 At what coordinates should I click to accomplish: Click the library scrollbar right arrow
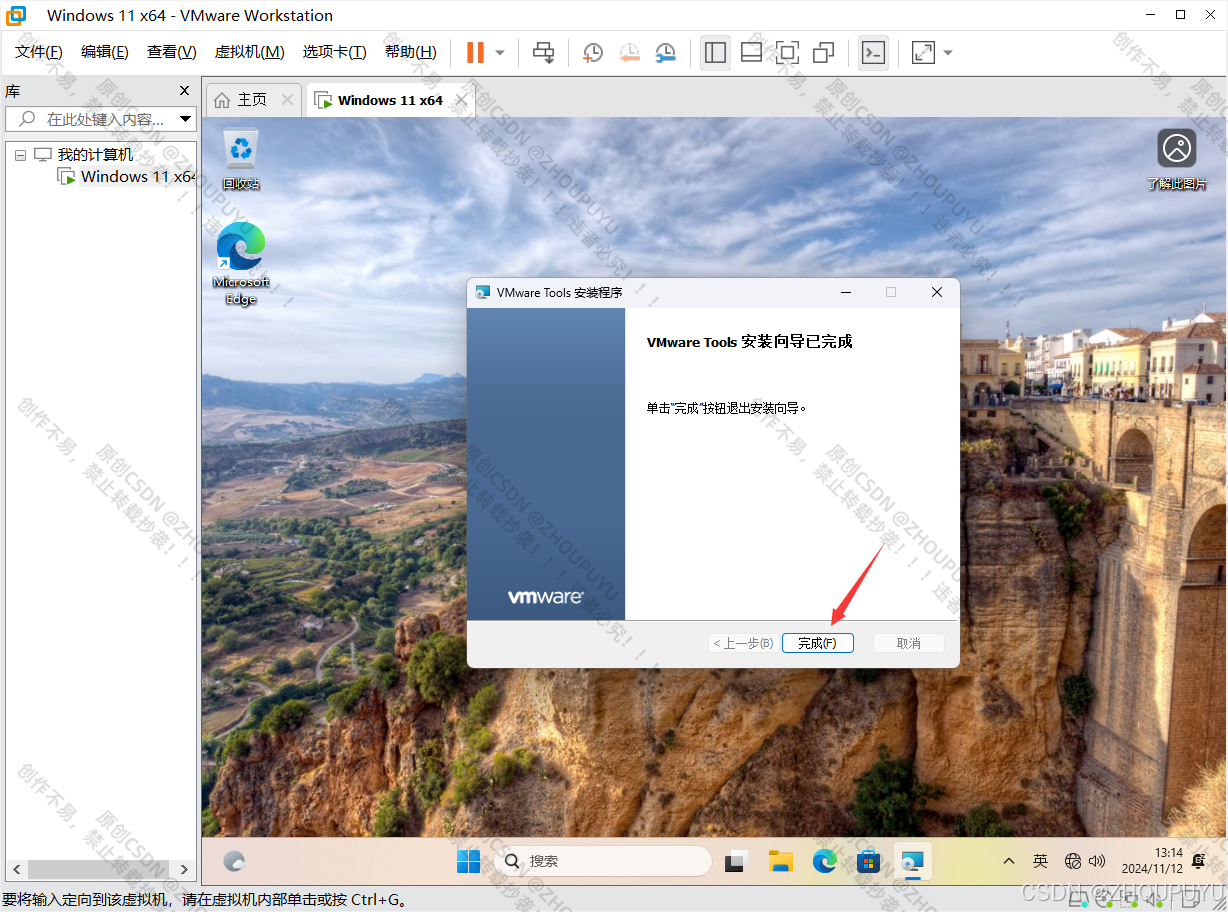coord(184,869)
